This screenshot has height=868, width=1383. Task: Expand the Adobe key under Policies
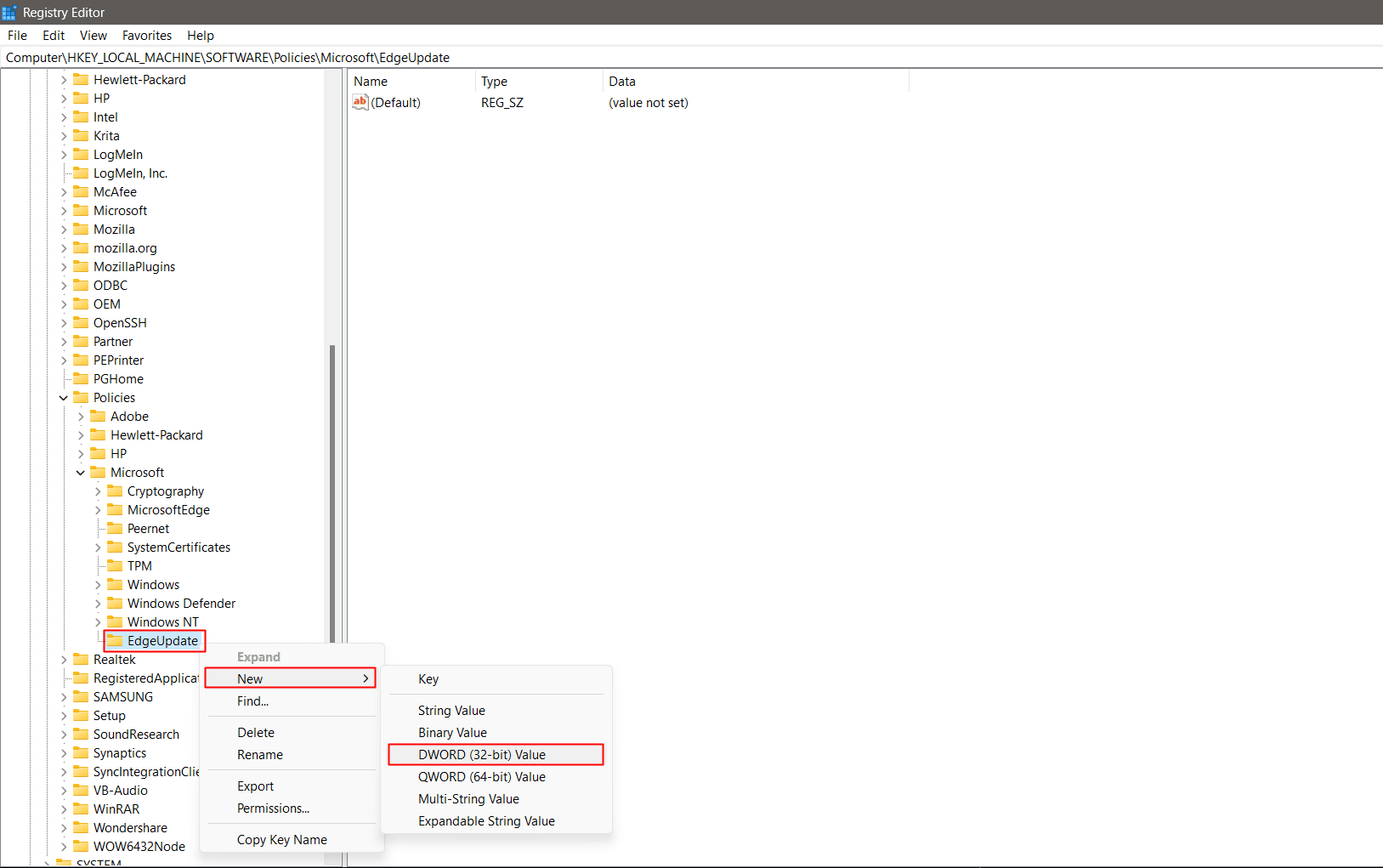coord(81,416)
